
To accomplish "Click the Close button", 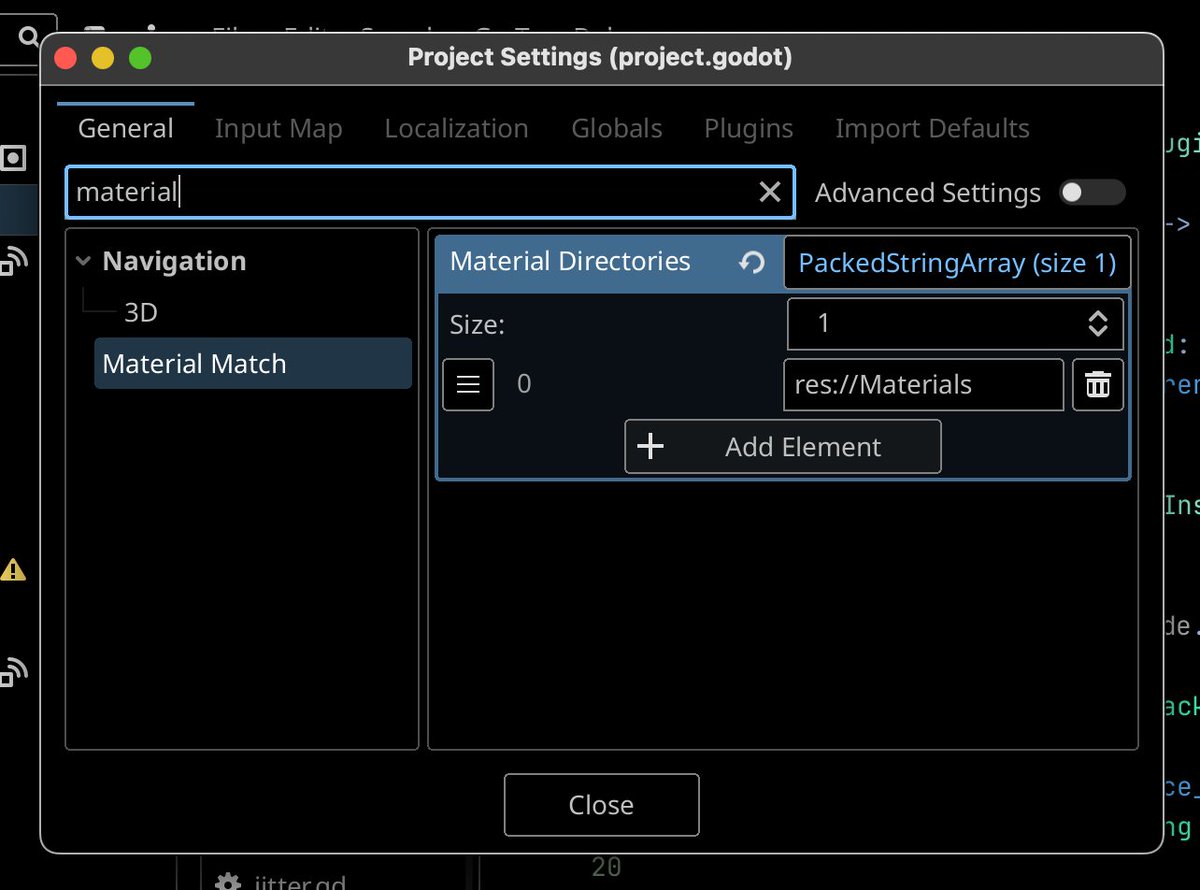I will (601, 805).
